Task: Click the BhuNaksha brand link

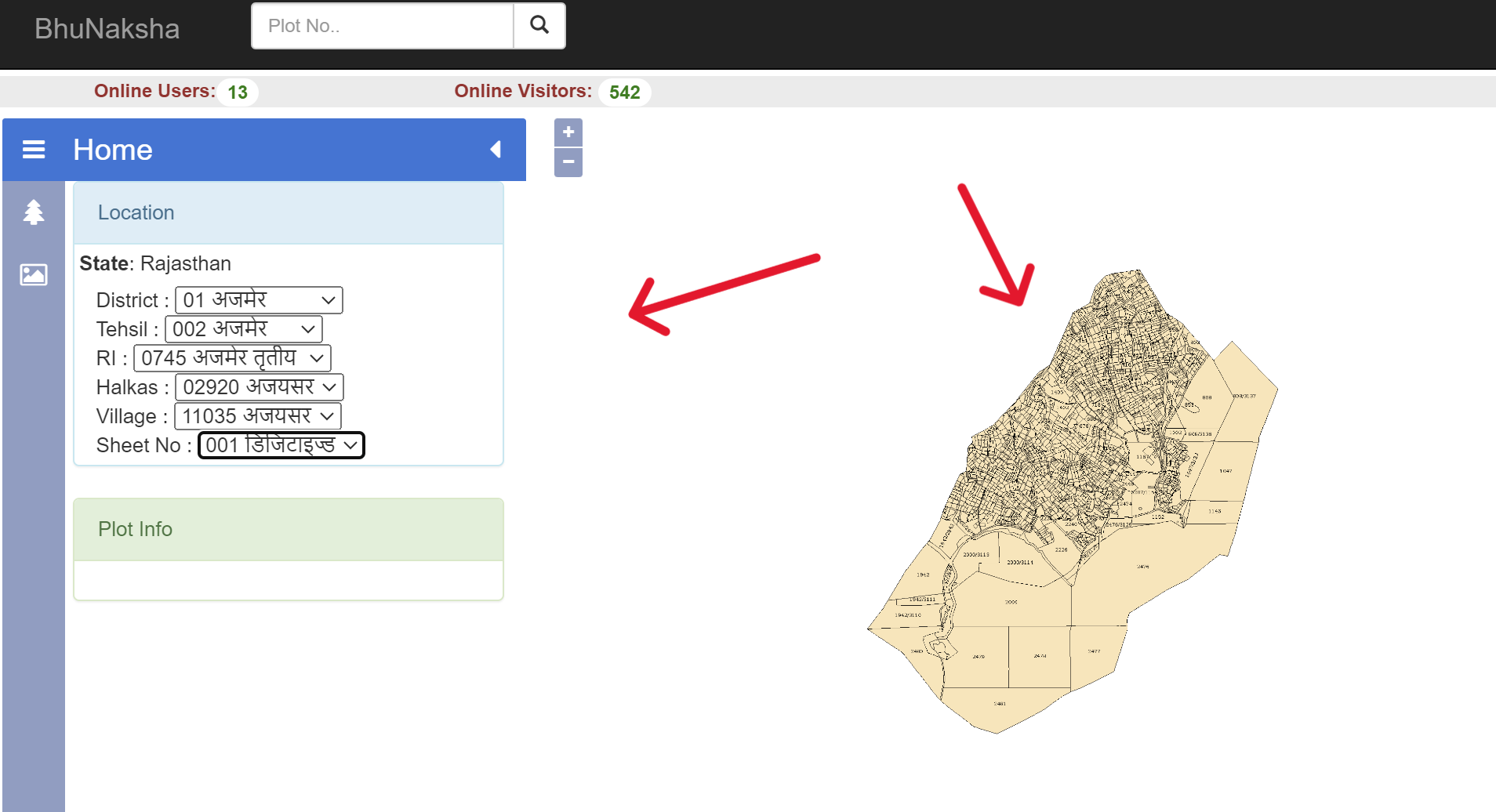Action: [107, 29]
